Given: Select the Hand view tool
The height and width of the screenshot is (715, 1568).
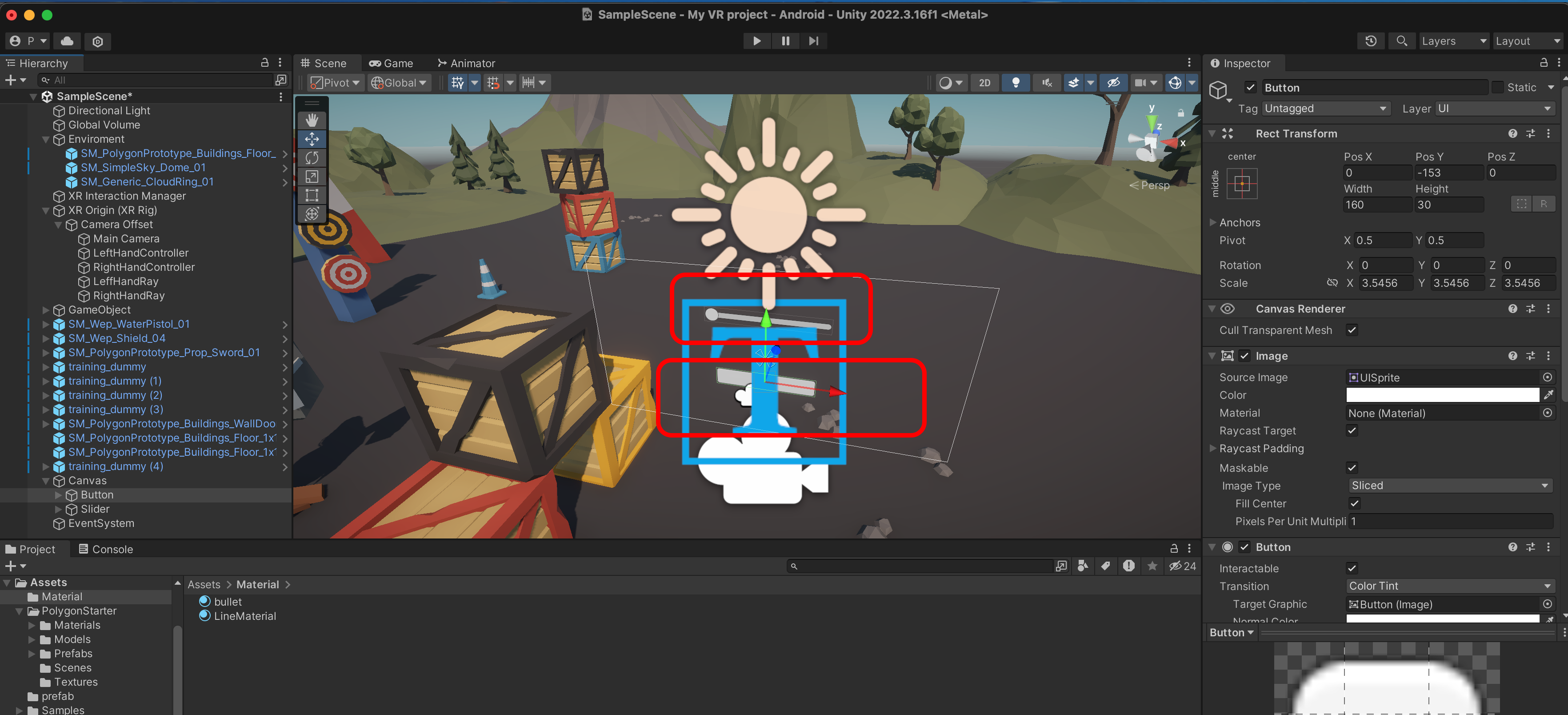Looking at the screenshot, I should pyautogui.click(x=312, y=120).
